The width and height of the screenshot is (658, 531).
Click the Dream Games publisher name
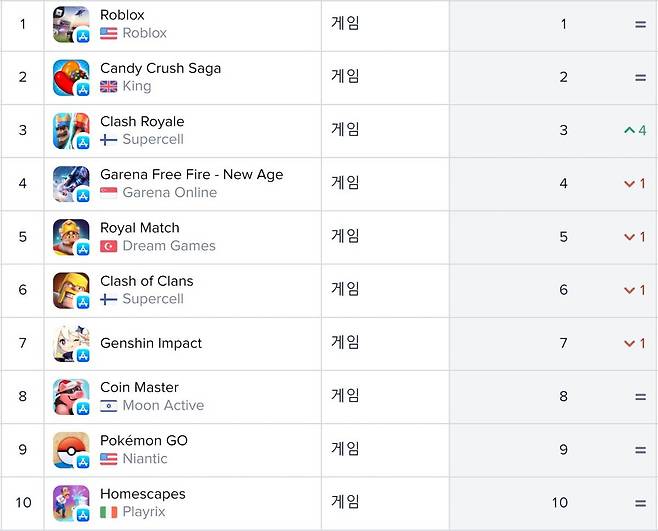pos(169,246)
